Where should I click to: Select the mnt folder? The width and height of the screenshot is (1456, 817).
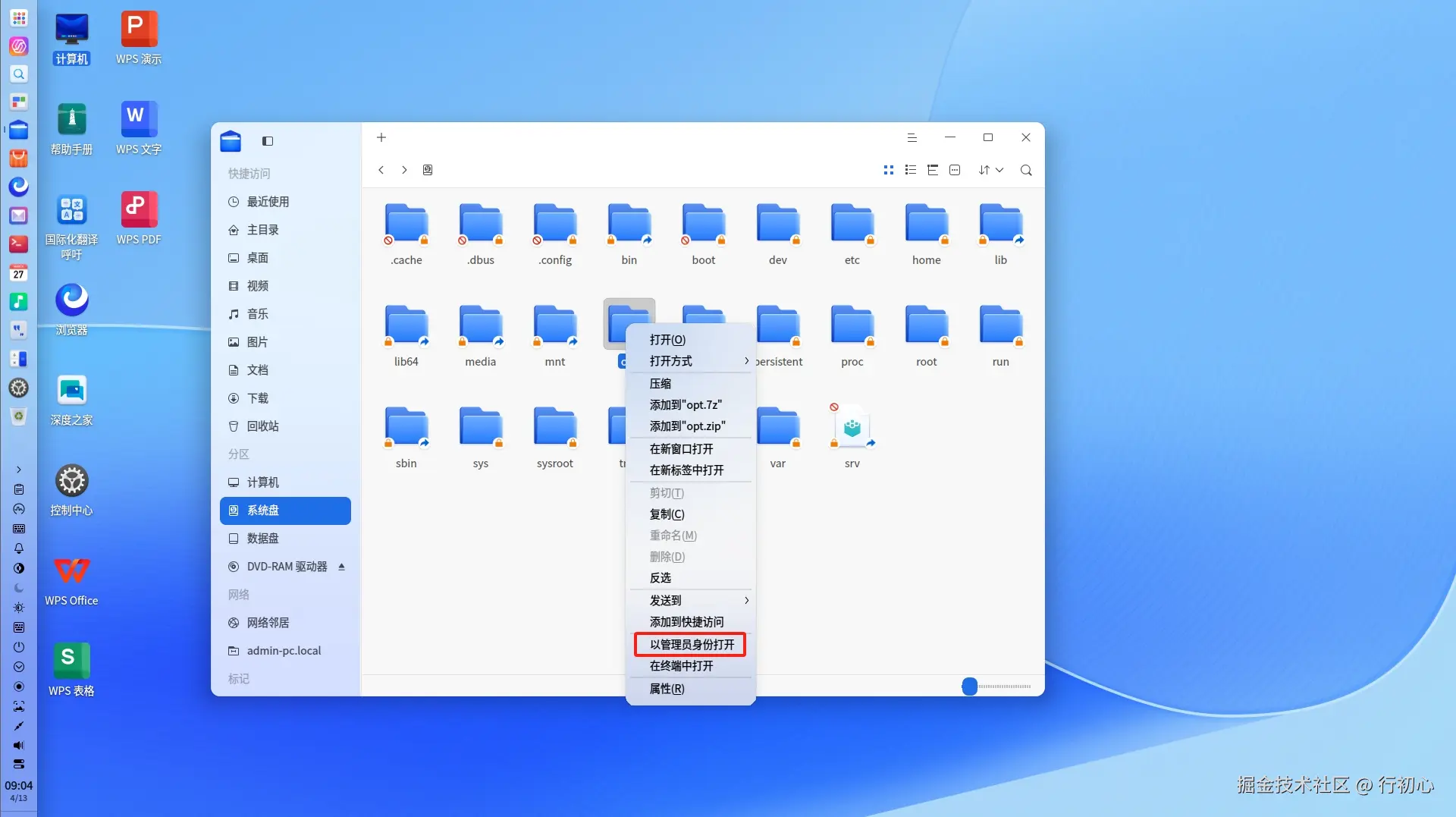coord(555,328)
